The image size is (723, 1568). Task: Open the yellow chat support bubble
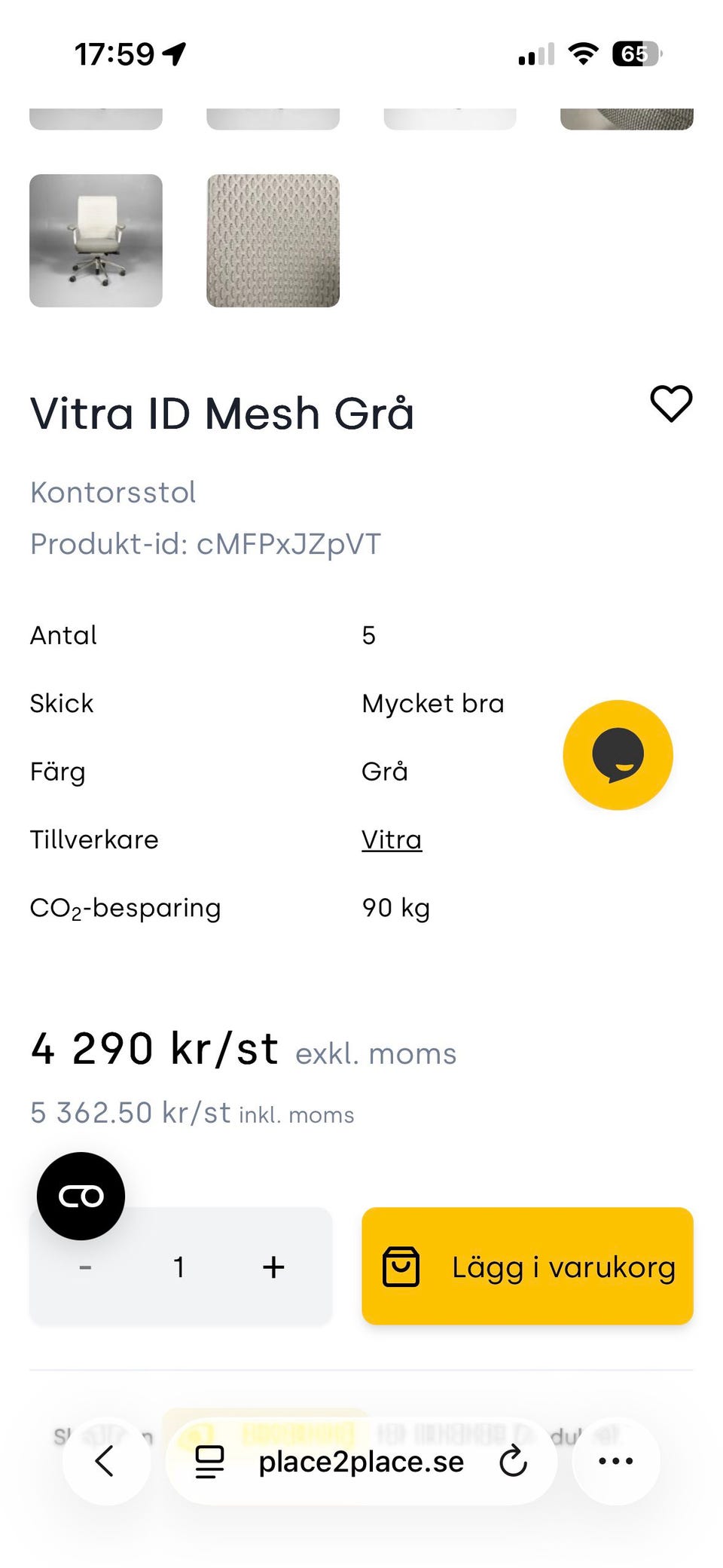(618, 755)
